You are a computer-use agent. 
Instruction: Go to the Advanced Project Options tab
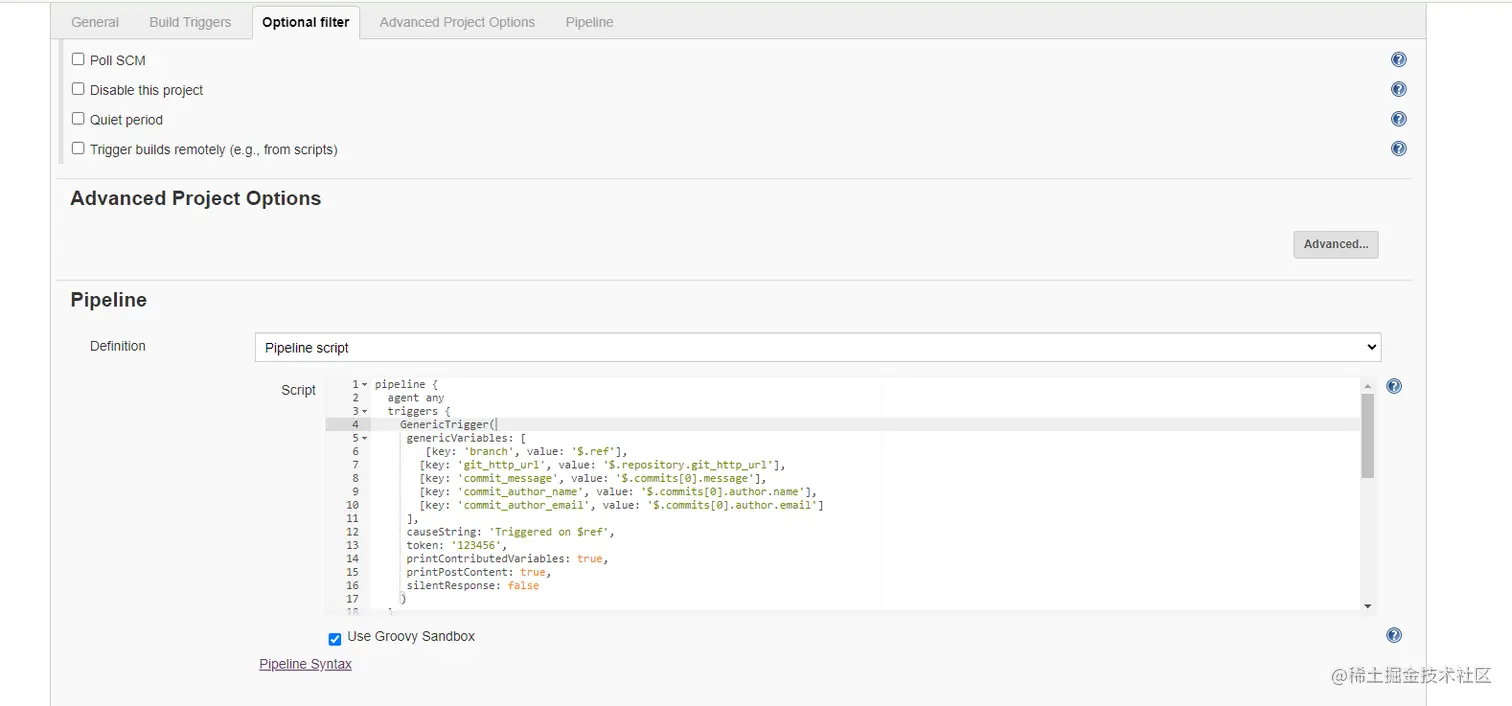[457, 22]
